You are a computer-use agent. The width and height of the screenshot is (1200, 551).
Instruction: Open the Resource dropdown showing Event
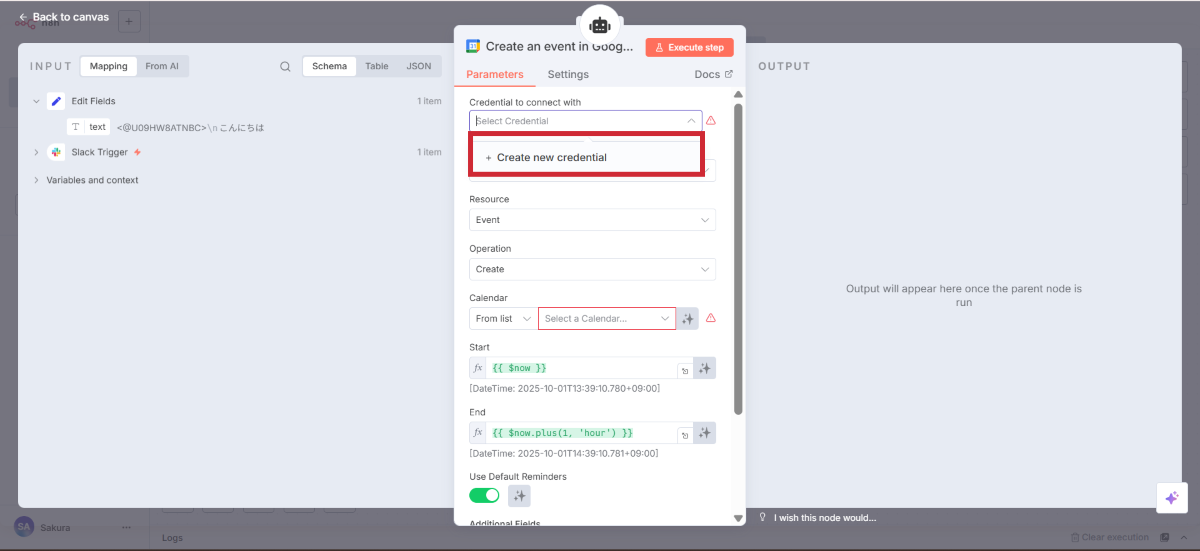click(592, 220)
